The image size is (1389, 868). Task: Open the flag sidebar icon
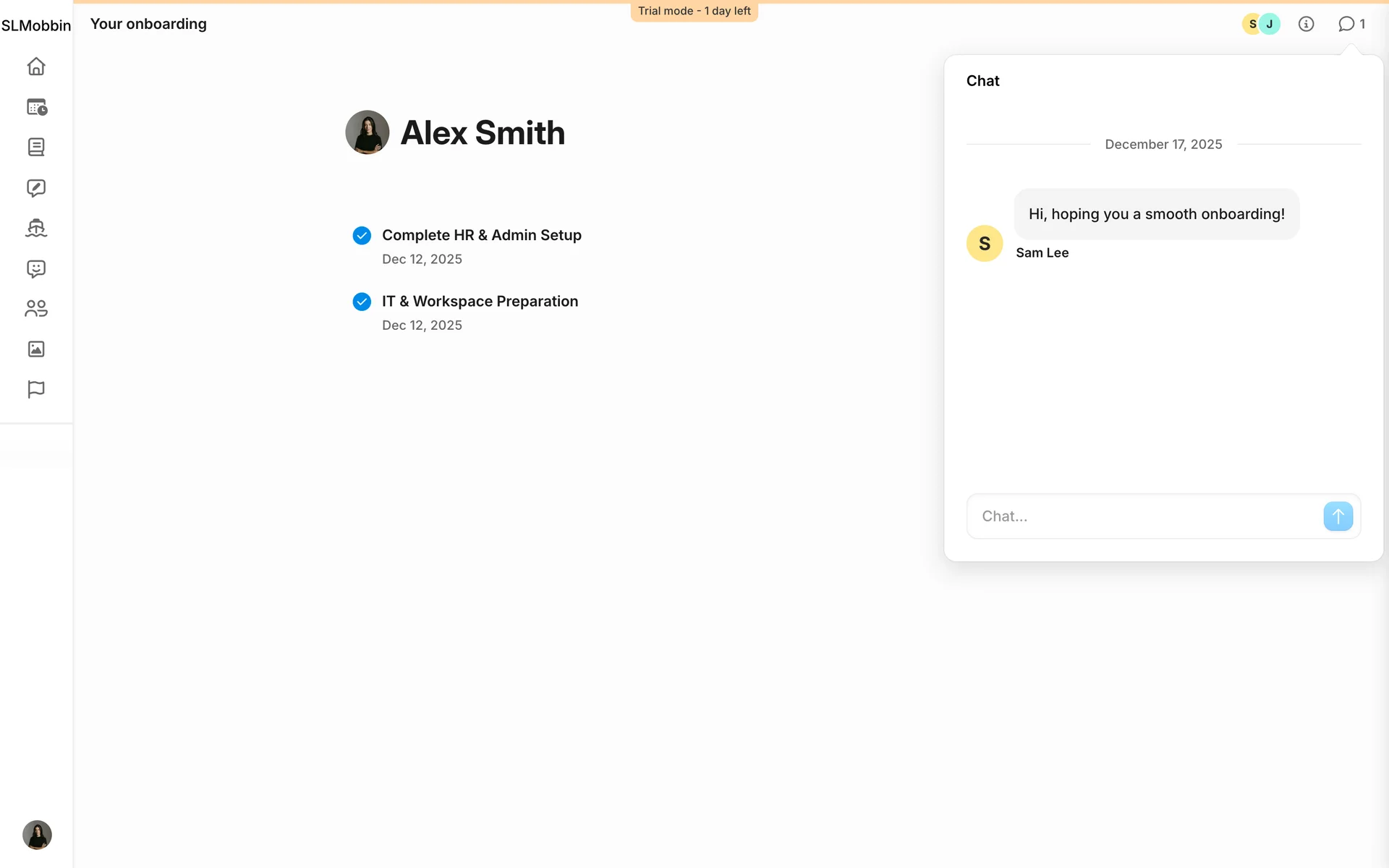(x=36, y=389)
